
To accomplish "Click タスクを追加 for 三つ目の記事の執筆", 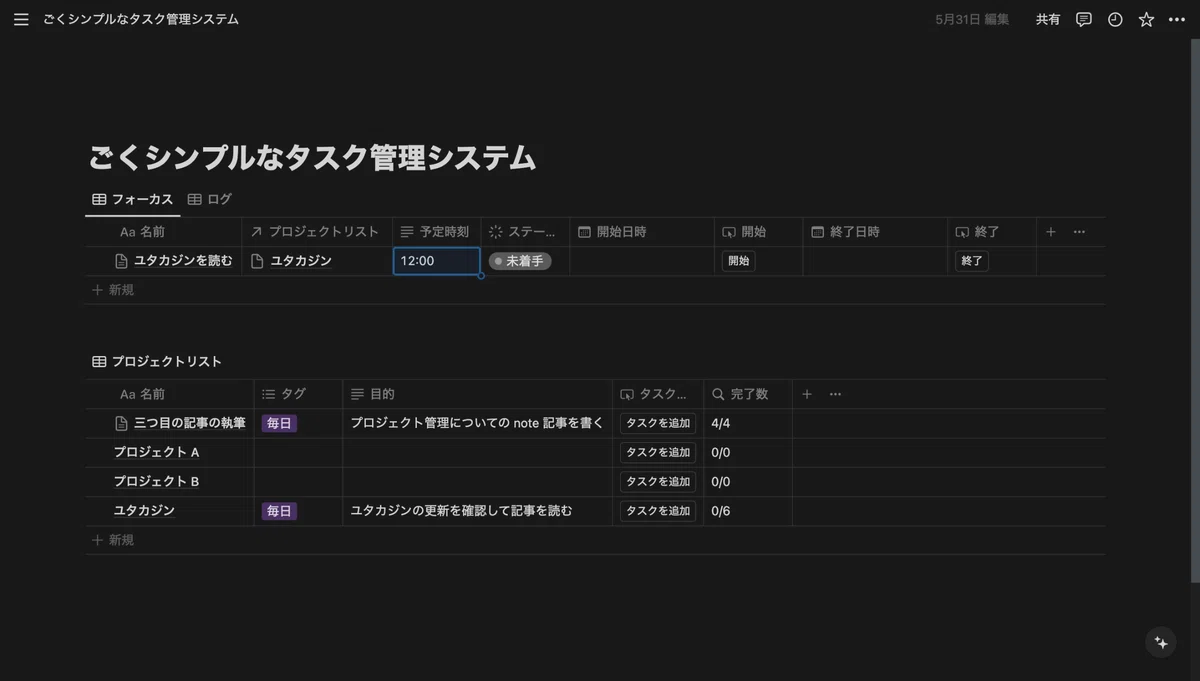I will 658,423.
